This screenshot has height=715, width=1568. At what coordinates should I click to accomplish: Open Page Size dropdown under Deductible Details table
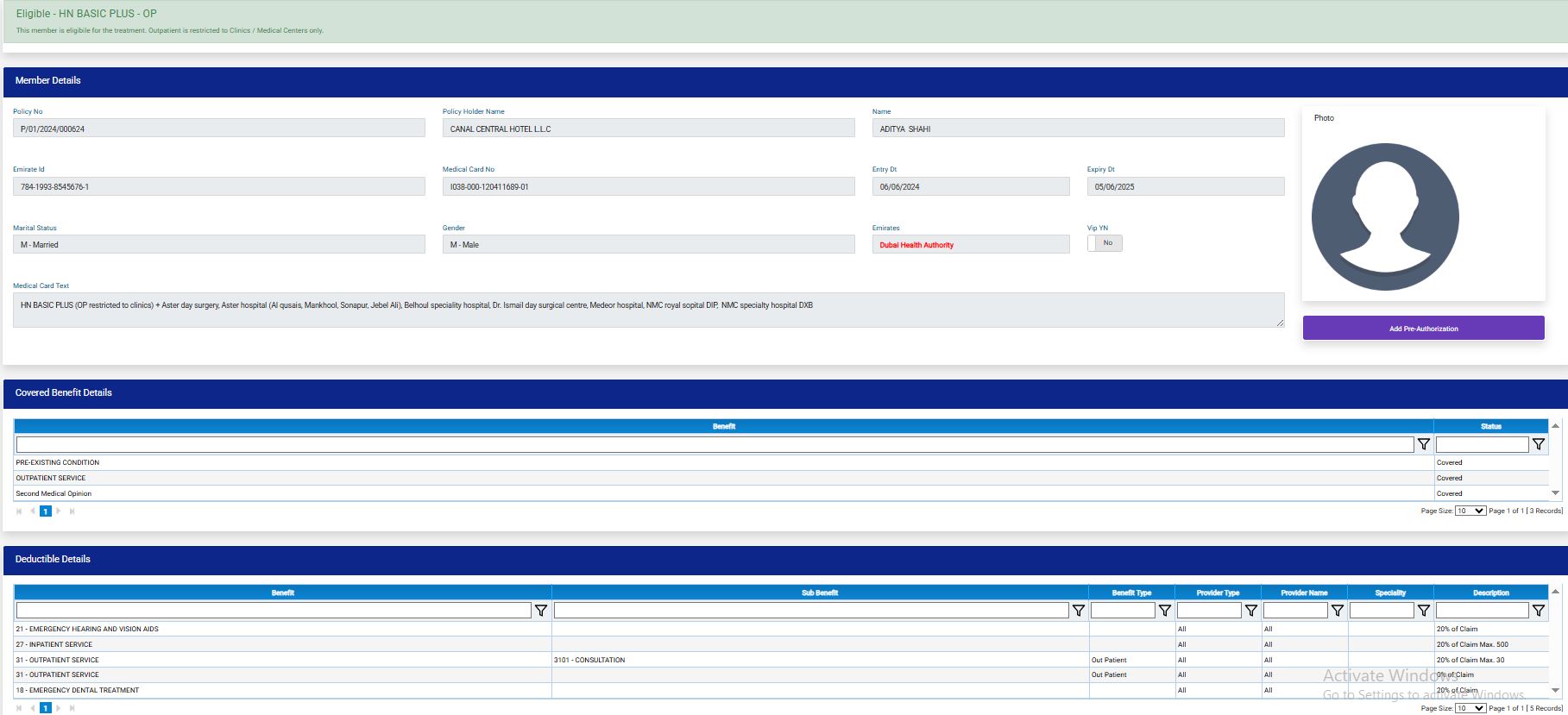[x=1470, y=708]
